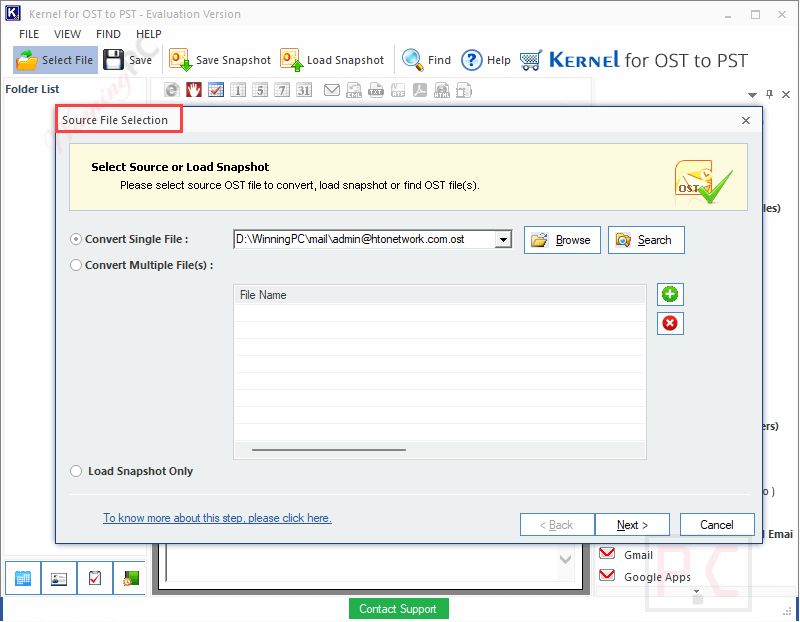800x622 pixels.
Task: Add a file with the green plus button
Action: coord(670,294)
